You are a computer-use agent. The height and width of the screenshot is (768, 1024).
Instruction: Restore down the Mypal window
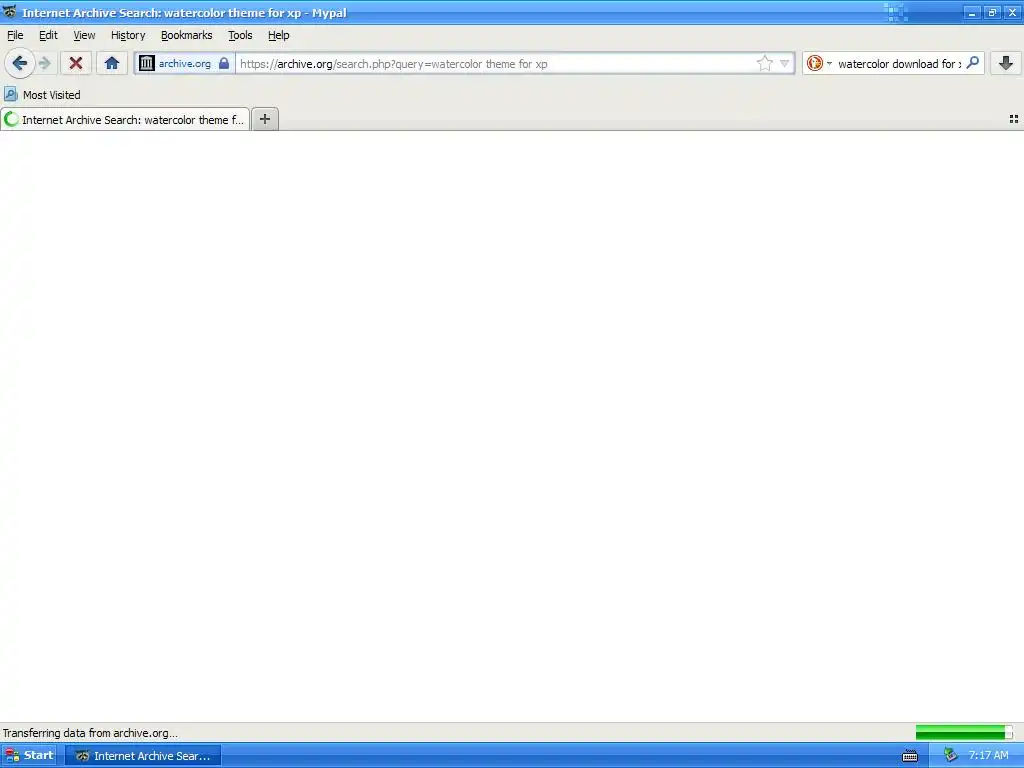(993, 12)
